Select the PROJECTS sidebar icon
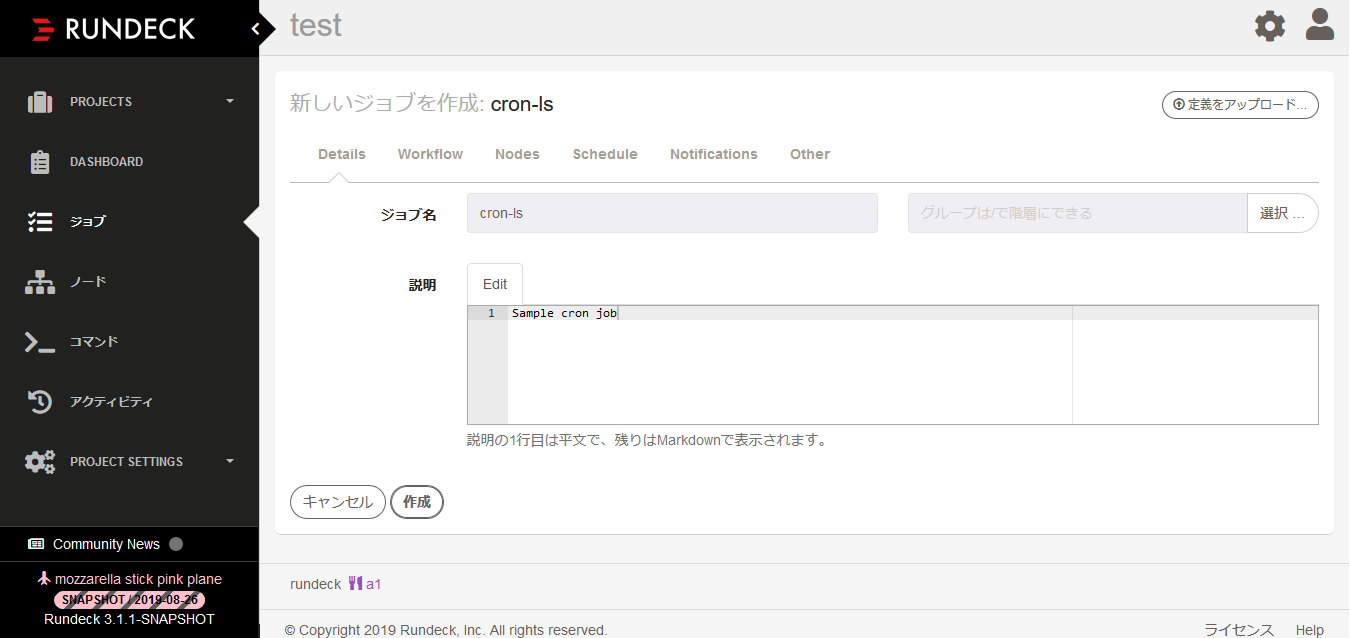Screen dimensions: 1350x638 pos(39,101)
